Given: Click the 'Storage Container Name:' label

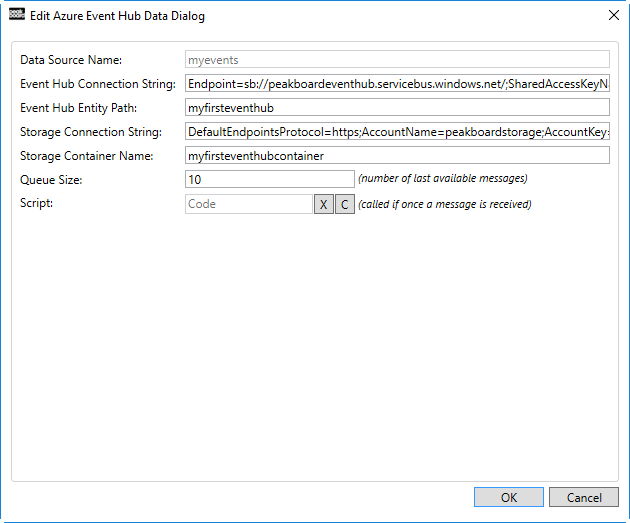Looking at the screenshot, I should click(x=87, y=156).
